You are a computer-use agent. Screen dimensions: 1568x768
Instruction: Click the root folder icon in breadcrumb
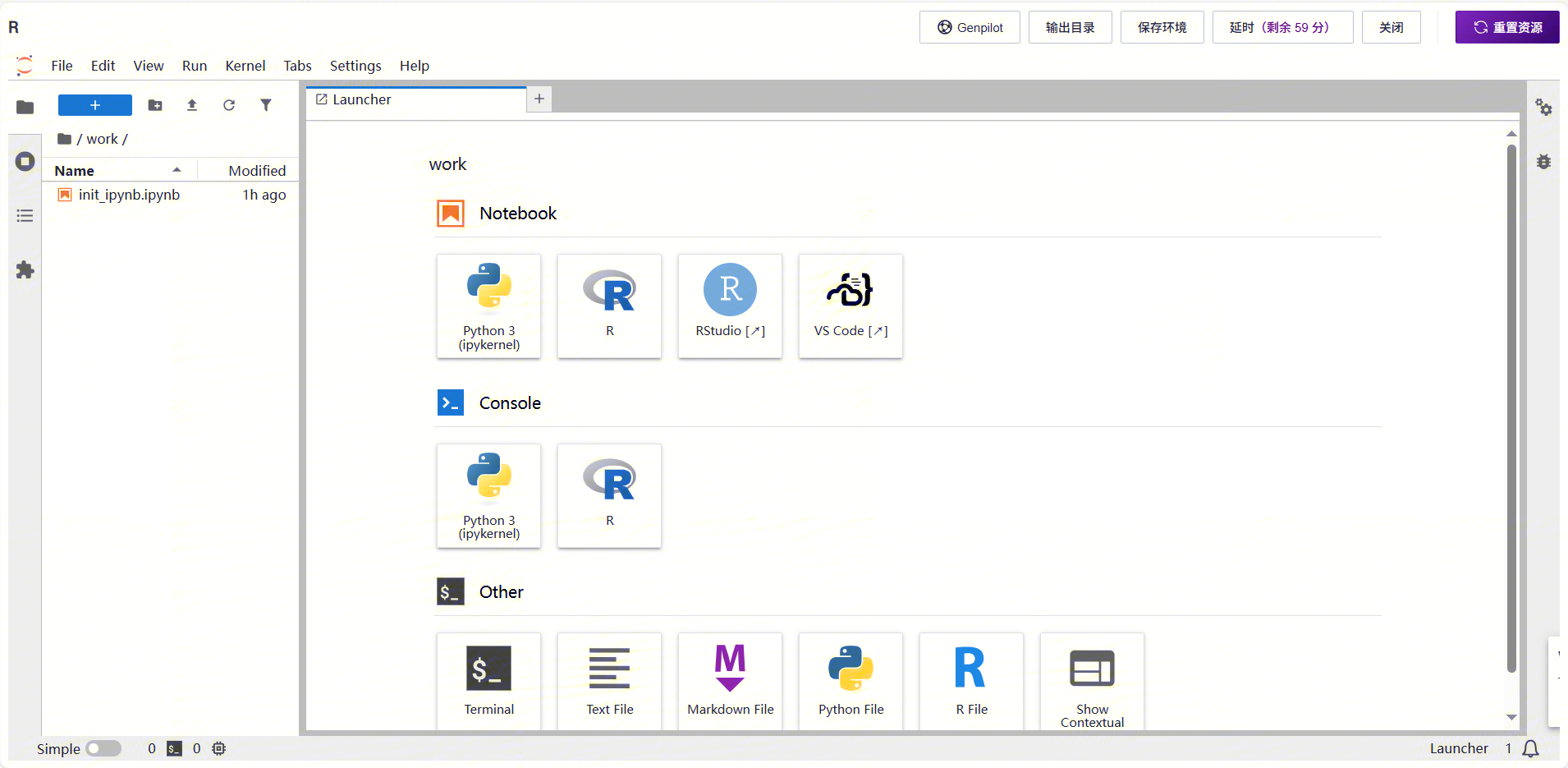(64, 139)
